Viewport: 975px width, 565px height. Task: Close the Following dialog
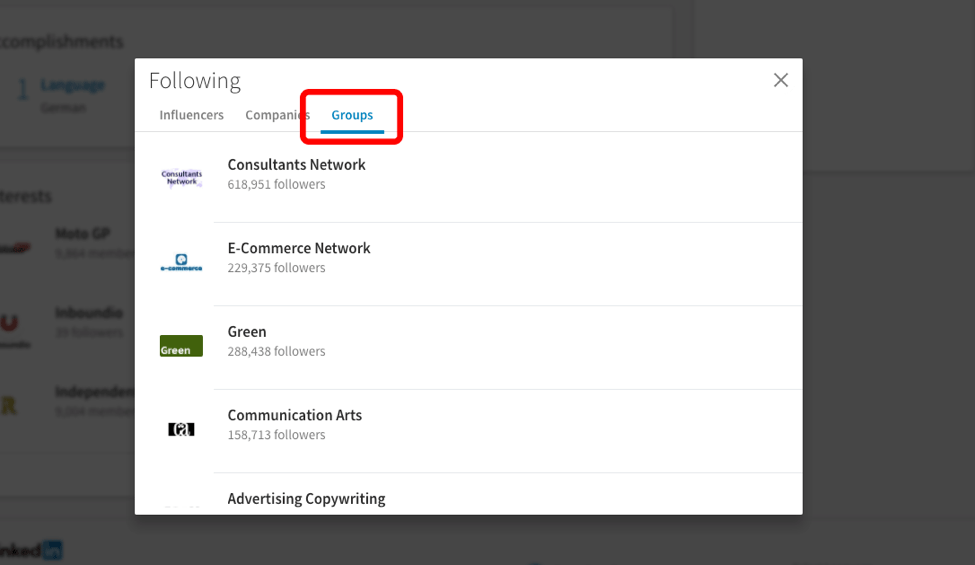click(781, 80)
